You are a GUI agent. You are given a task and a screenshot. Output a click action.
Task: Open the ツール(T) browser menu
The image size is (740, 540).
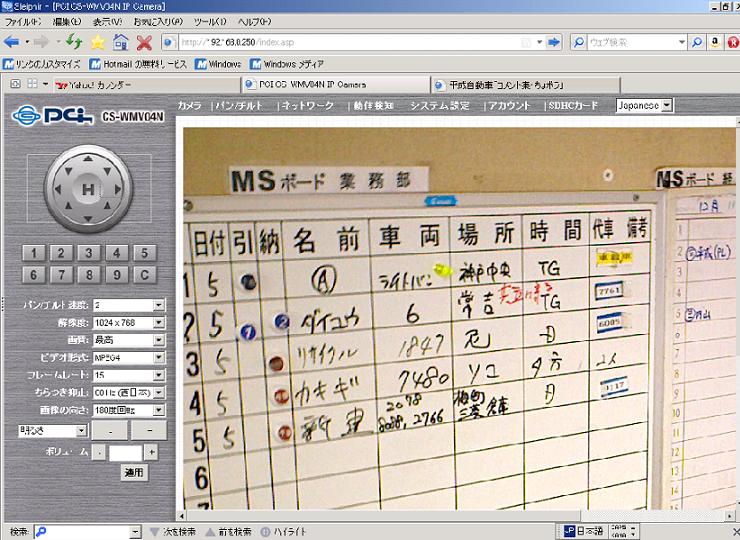point(211,20)
